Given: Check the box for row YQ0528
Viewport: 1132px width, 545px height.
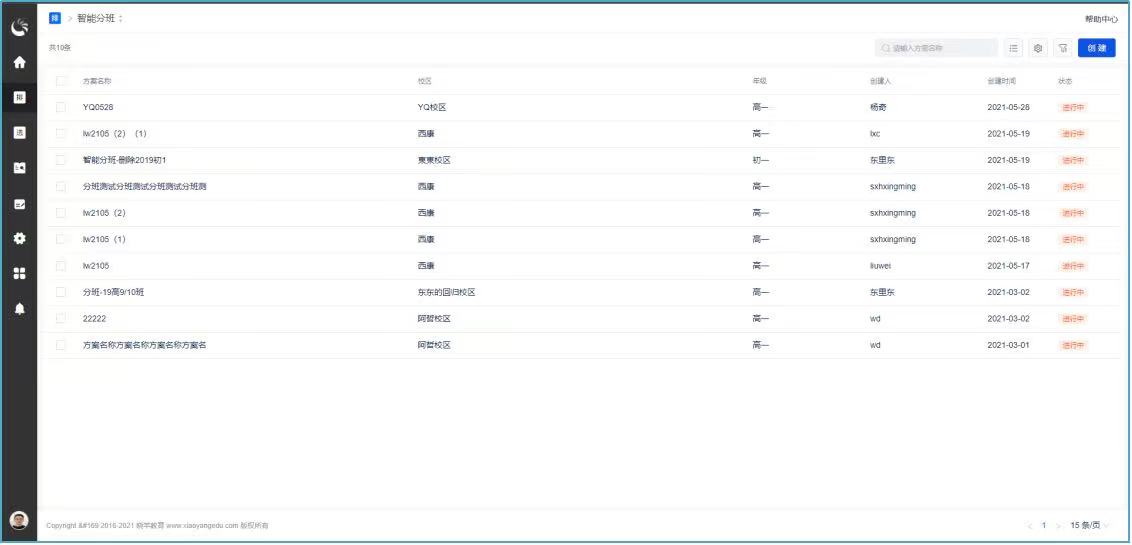Looking at the screenshot, I should click(61, 107).
